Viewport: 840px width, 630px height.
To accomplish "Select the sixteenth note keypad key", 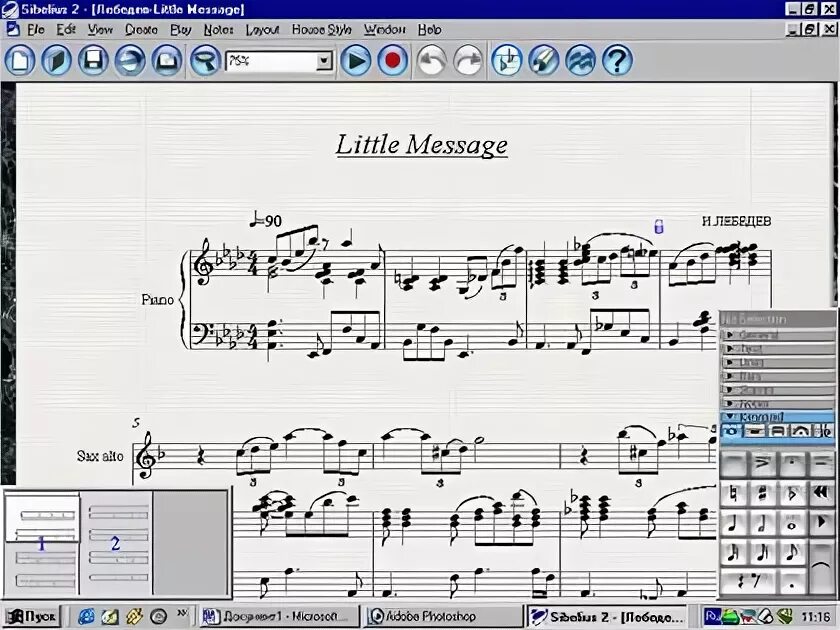I will (762, 552).
